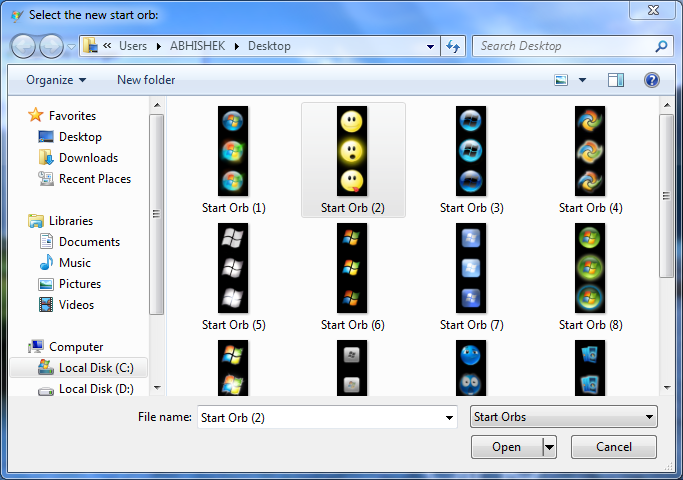The width and height of the screenshot is (683, 480).
Task: Click Desktop in the address breadcrumb
Action: [269, 46]
